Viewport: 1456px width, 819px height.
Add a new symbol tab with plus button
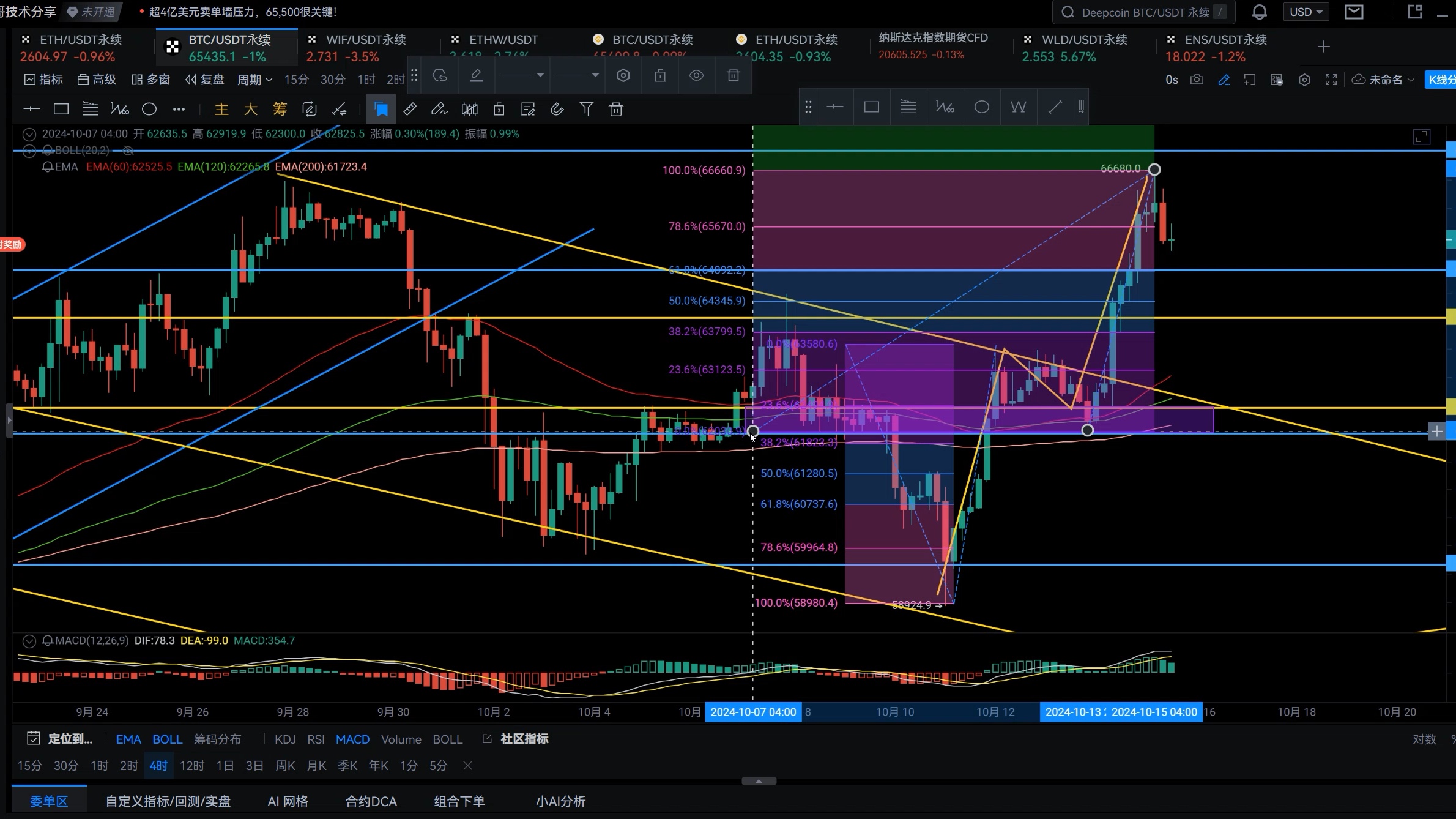tap(1324, 47)
